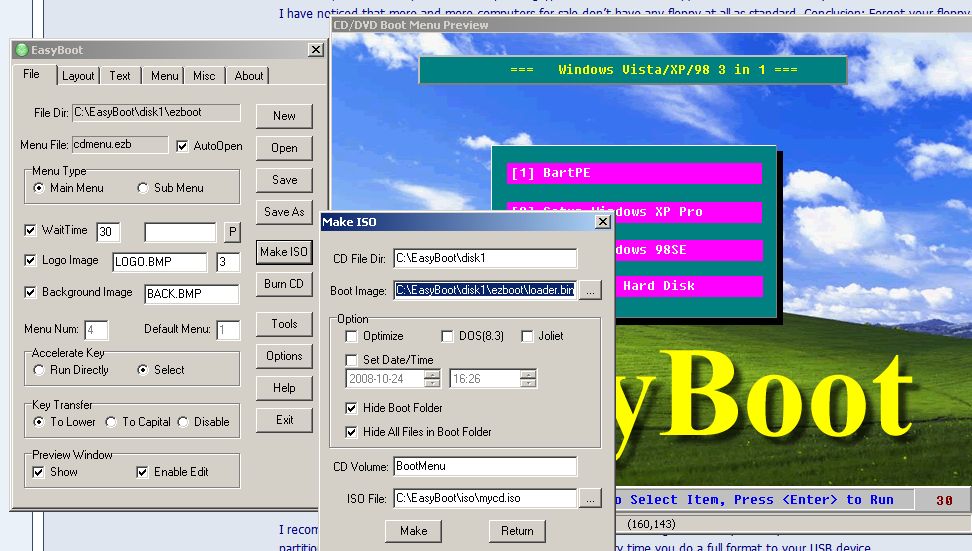Enable the DOS(8.3) checkbox
The image size is (972, 551).
447,337
